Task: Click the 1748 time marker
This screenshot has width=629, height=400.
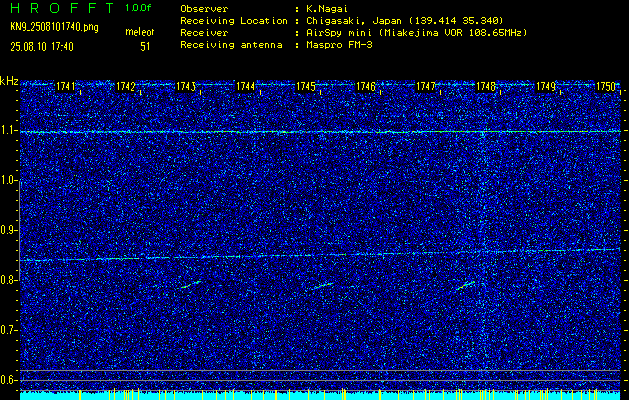Action: 485,86
